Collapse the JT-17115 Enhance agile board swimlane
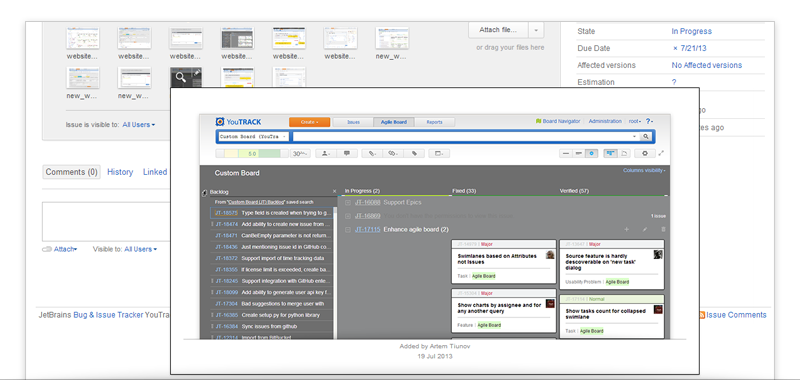Image resolution: width=800 pixels, height=380 pixels. click(x=347, y=230)
